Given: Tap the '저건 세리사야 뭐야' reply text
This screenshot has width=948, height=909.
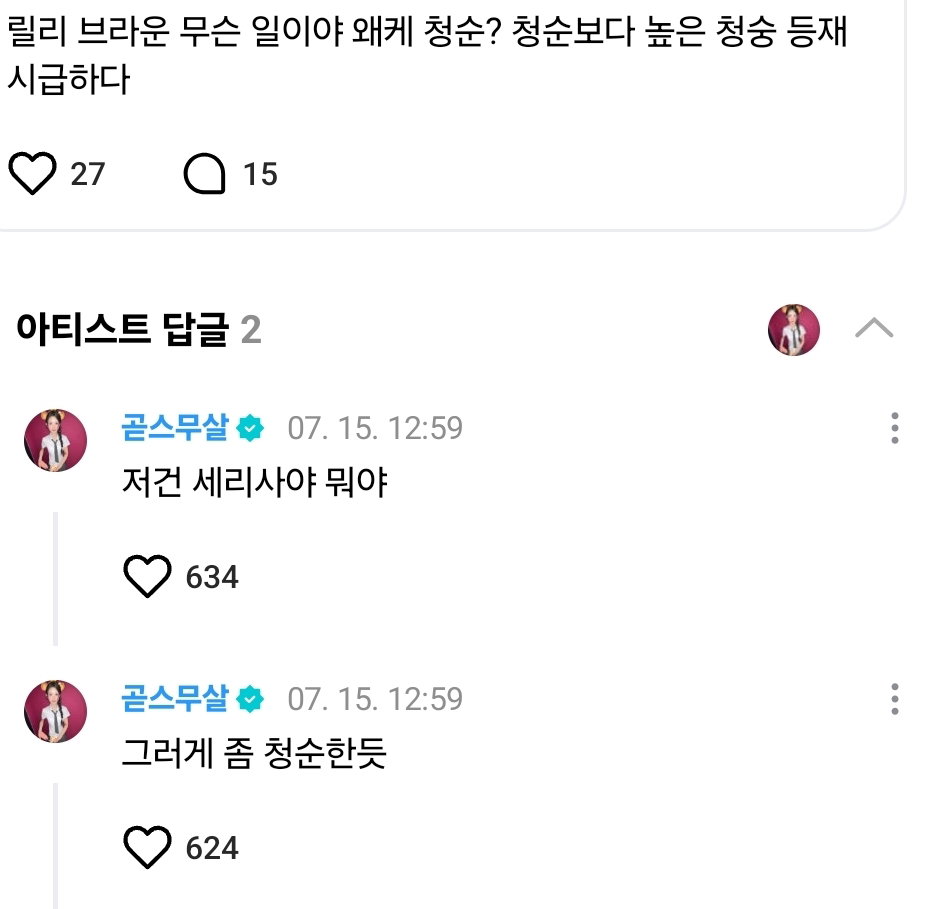Looking at the screenshot, I should coord(255,482).
